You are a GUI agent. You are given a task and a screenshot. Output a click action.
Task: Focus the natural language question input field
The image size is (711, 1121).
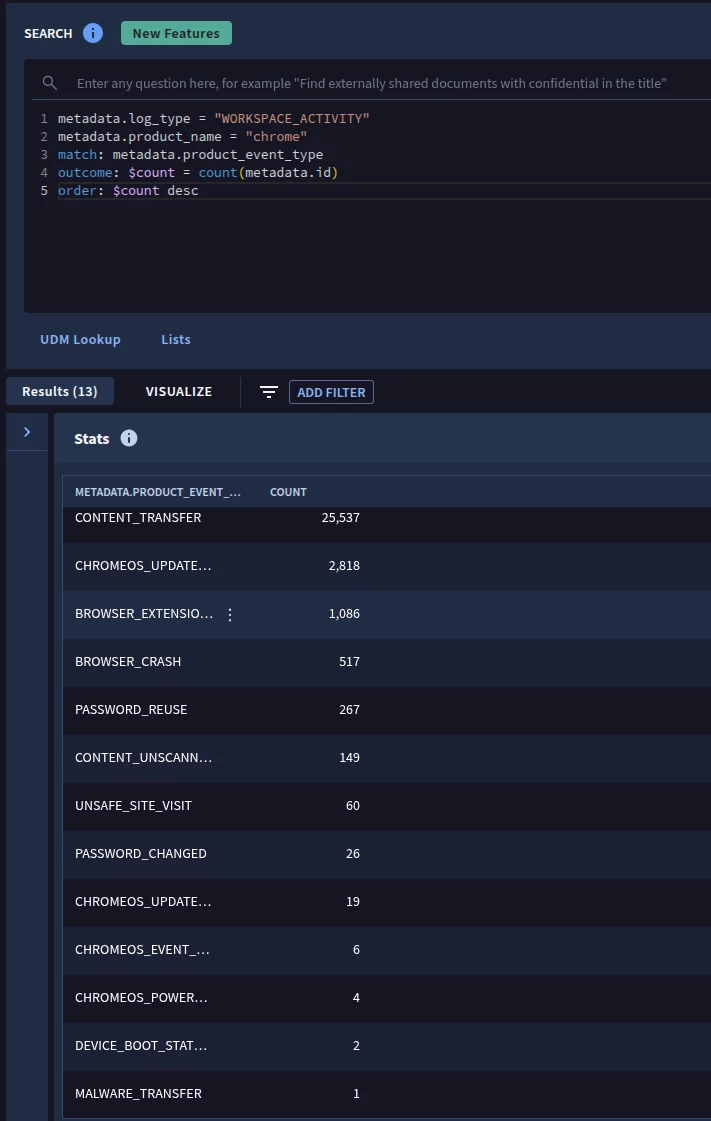tap(372, 83)
